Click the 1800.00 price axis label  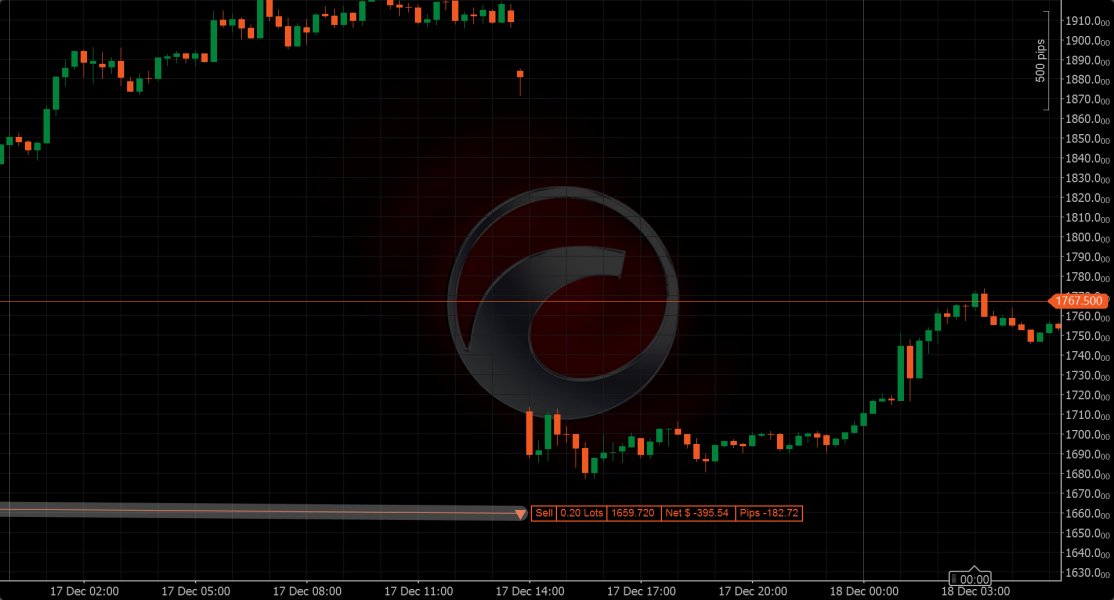coord(1087,238)
